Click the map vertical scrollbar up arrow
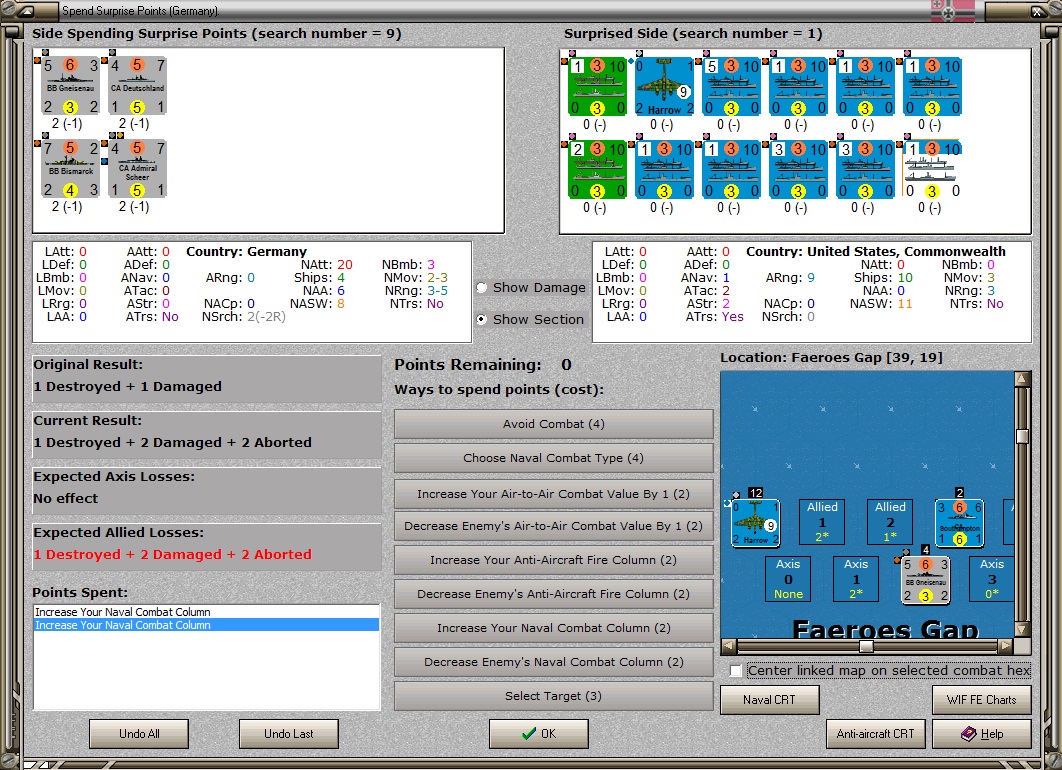The height and width of the screenshot is (770, 1062). (x=1022, y=379)
